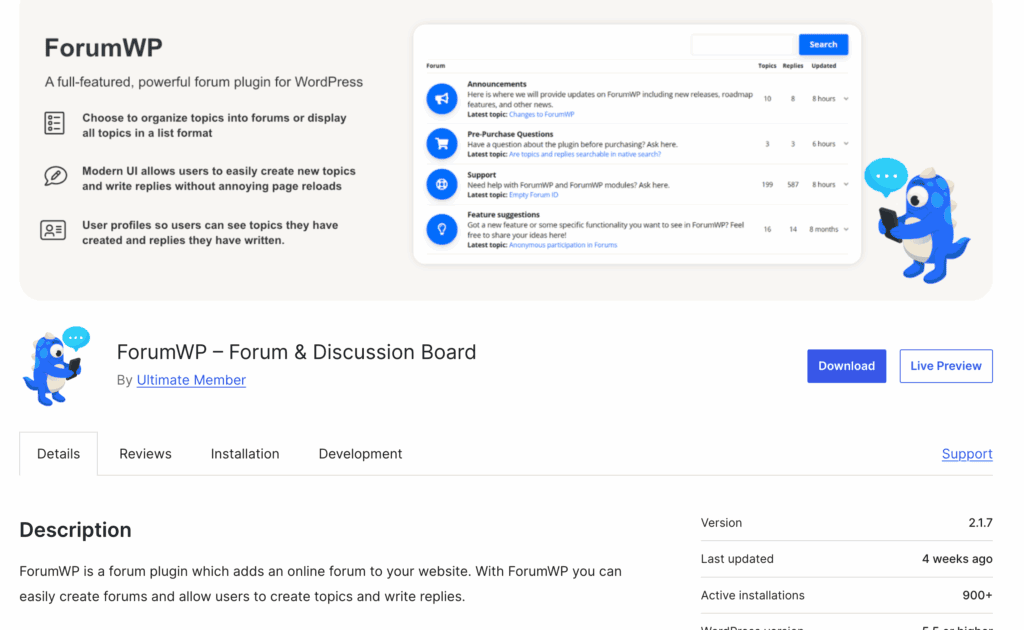Click the user profile card icon
The width and height of the screenshot is (1024, 630).
53,230
